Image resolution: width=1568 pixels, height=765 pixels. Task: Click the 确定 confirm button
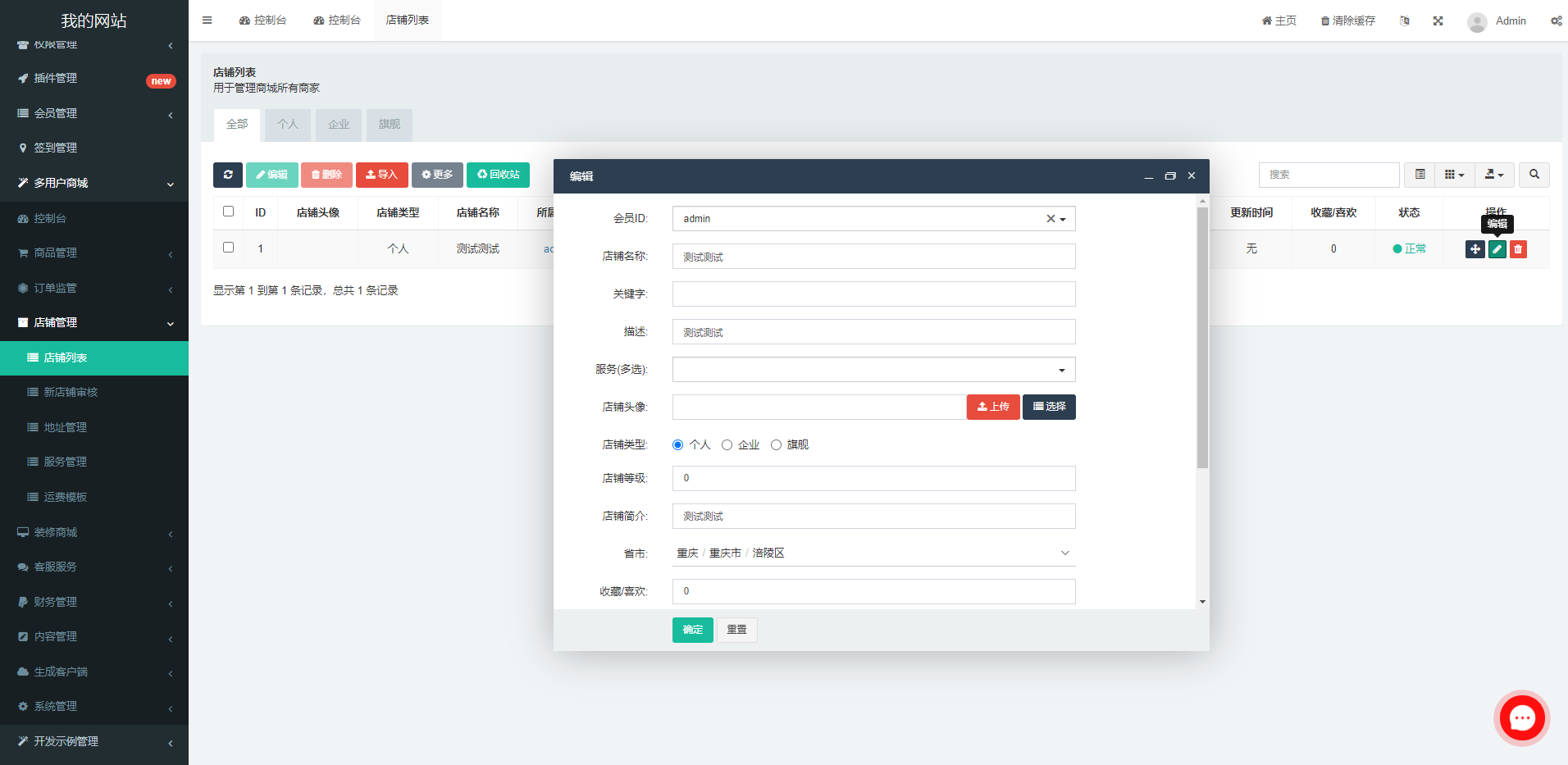click(693, 630)
